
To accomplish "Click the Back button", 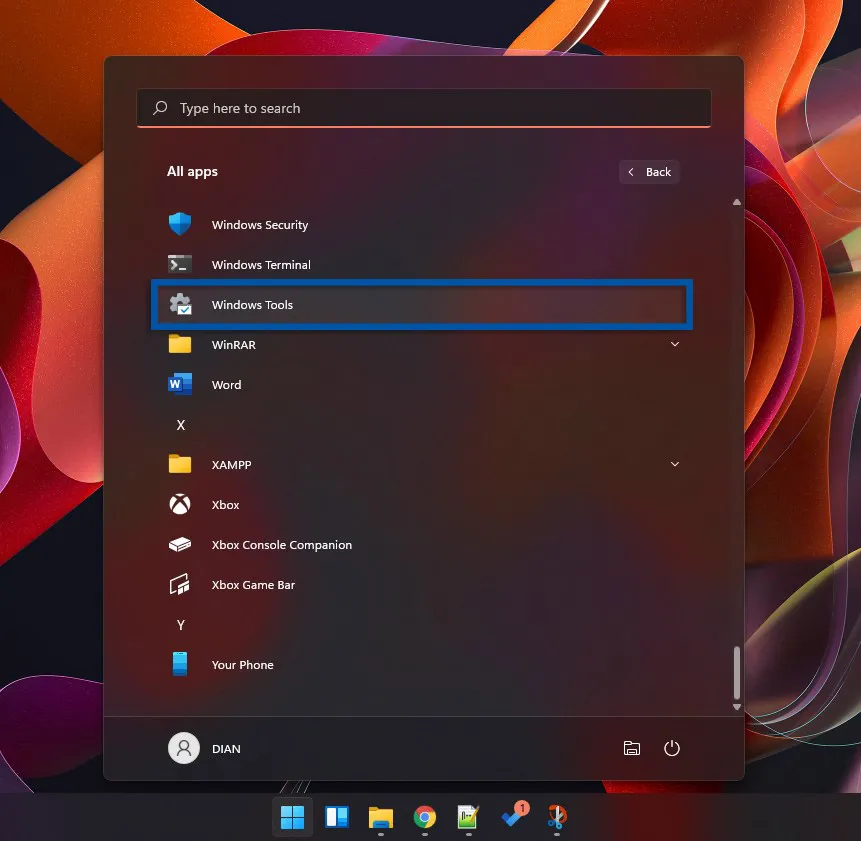I will coord(648,171).
